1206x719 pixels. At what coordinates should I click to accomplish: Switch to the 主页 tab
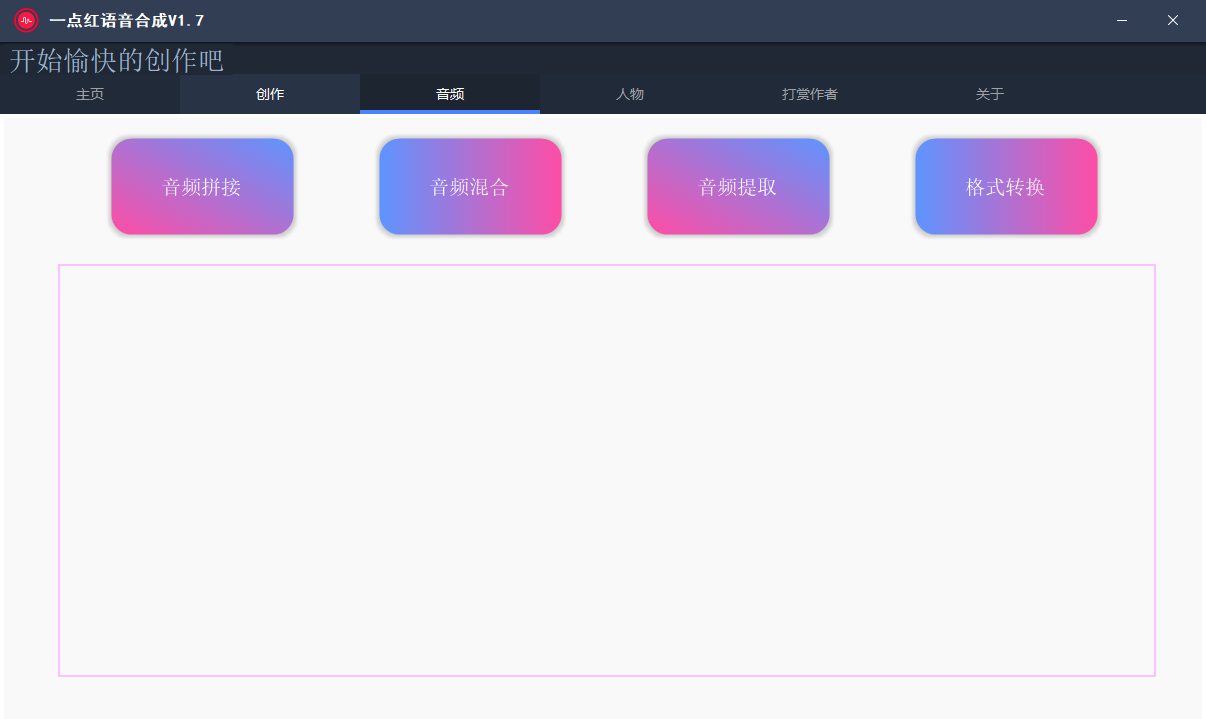pyautogui.click(x=90, y=94)
